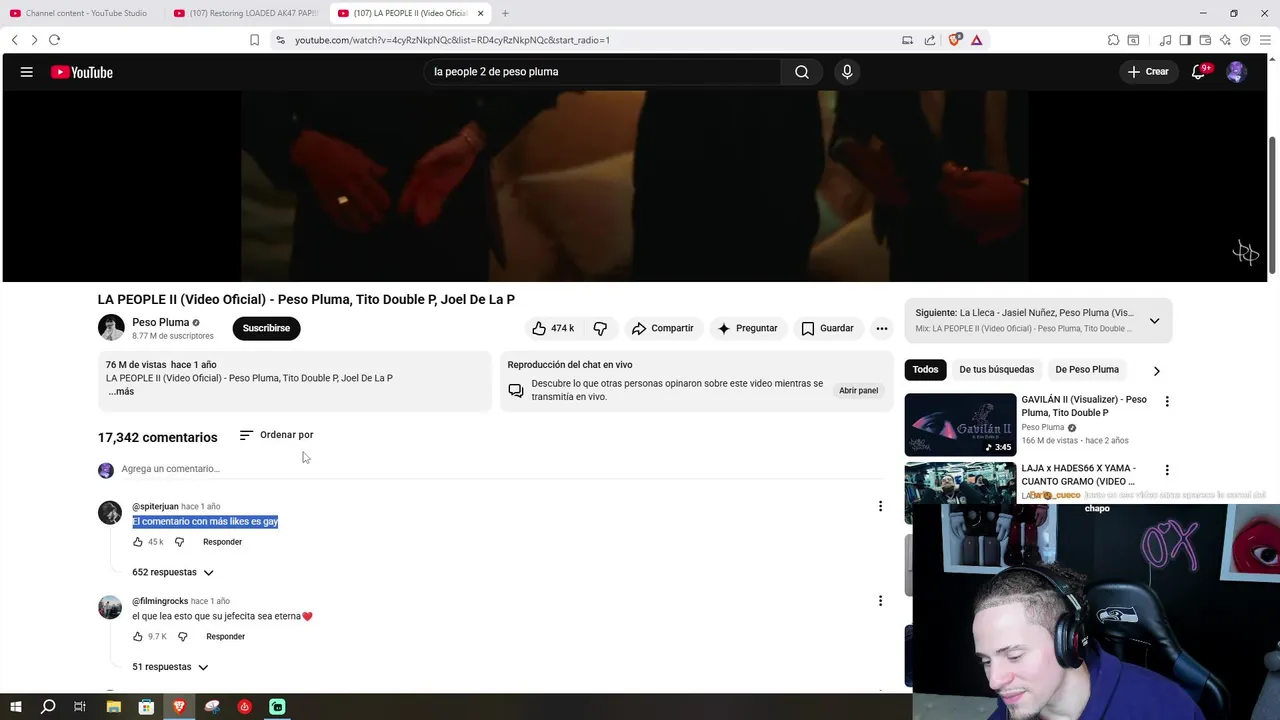Open Task View on the taskbar
This screenshot has width=1280, height=720.
(x=80, y=707)
